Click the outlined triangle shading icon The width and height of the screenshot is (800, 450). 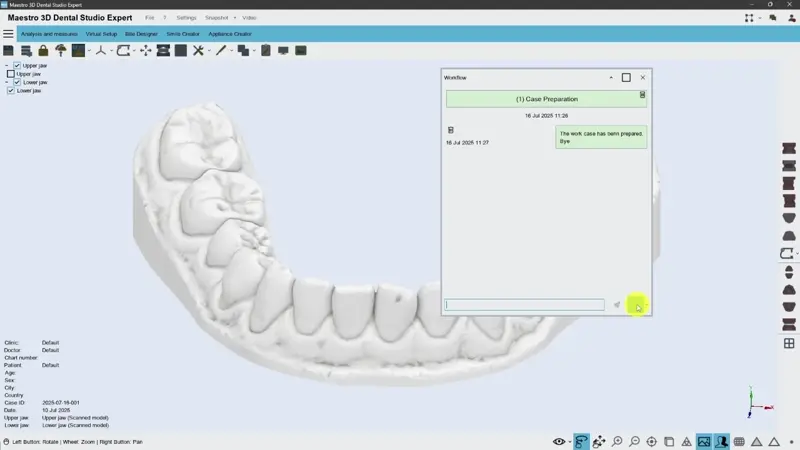[774, 442]
